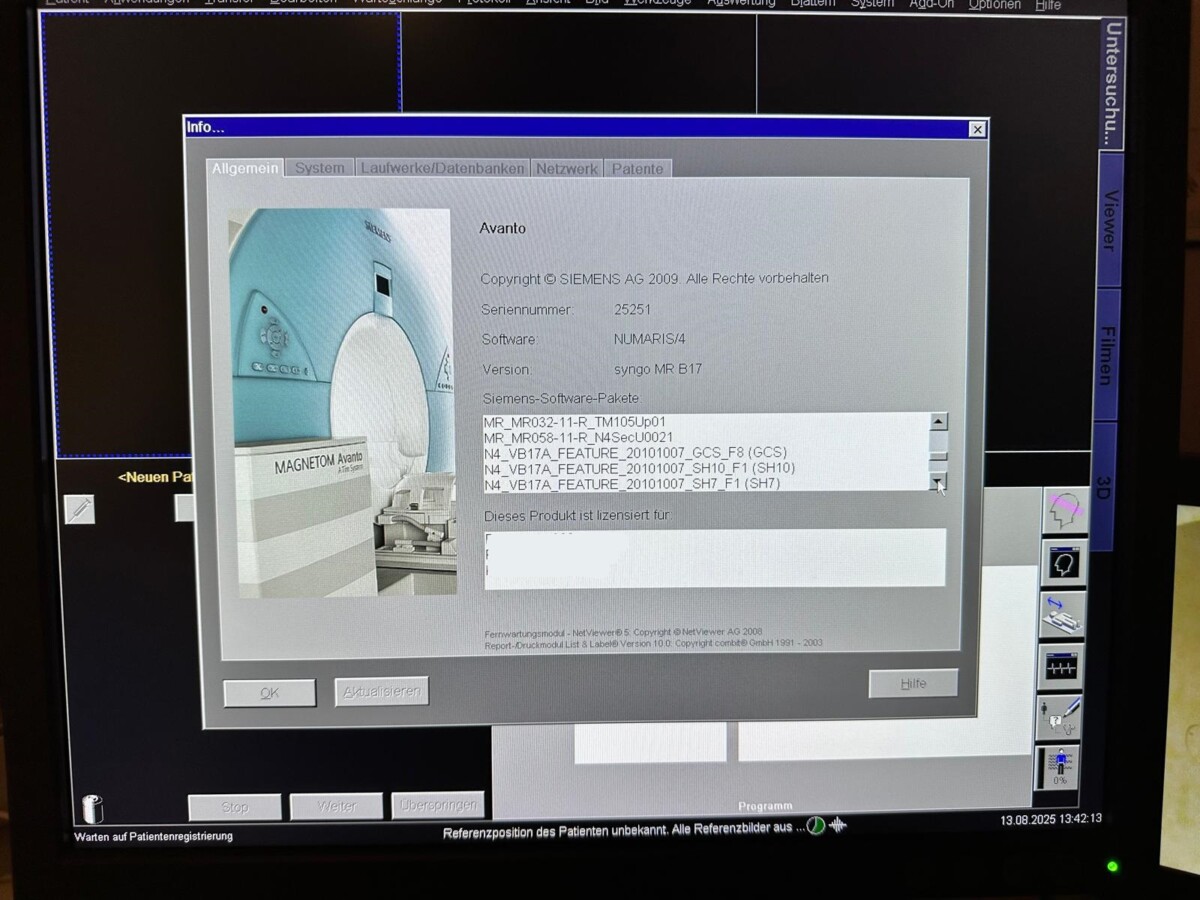Click the Hilfe button
Viewport: 1200px width, 900px height.
pyautogui.click(x=912, y=684)
